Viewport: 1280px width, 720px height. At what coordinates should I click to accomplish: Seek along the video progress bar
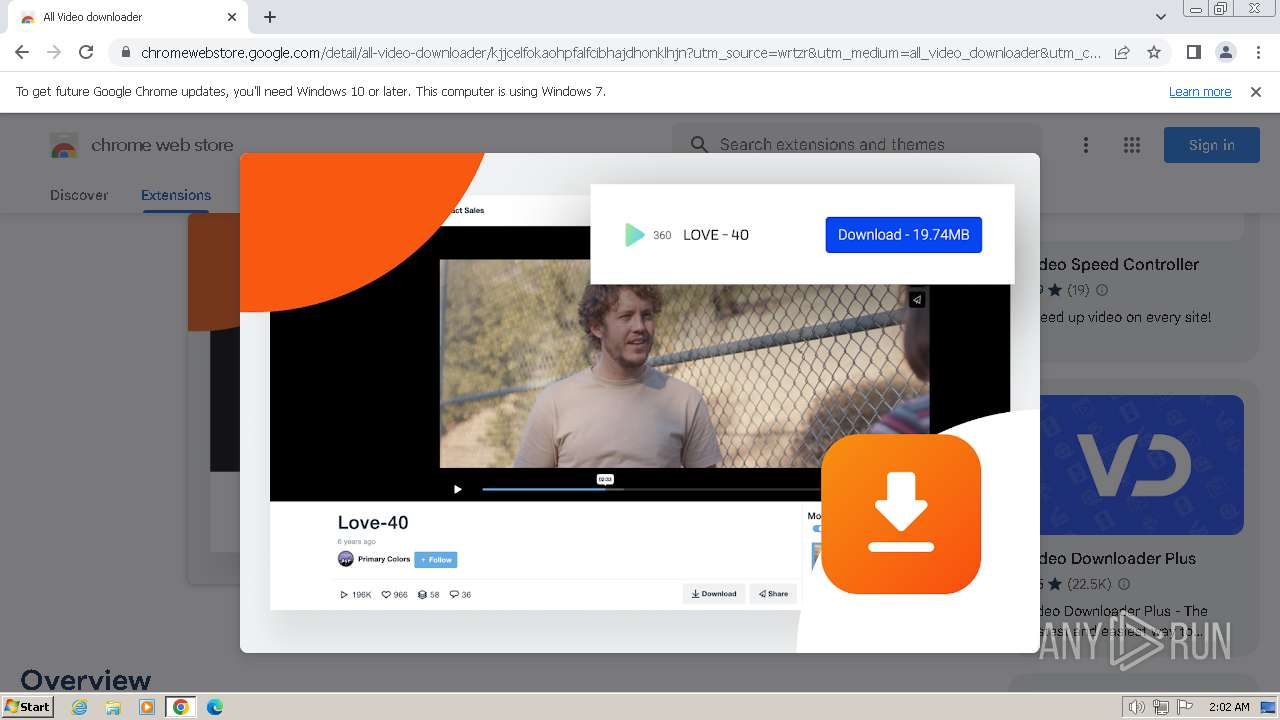650,489
